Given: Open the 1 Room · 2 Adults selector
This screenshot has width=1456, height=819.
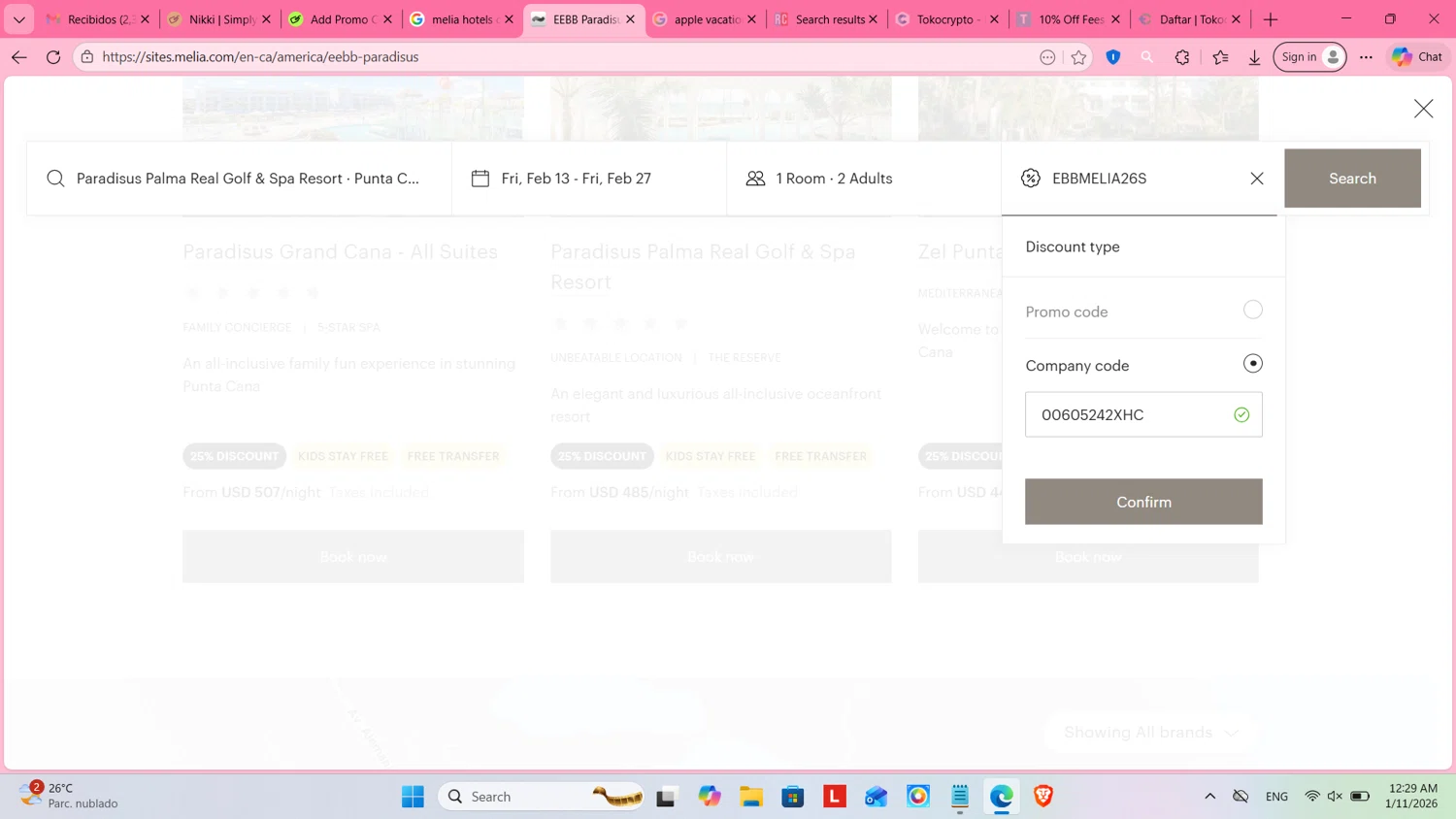Looking at the screenshot, I should click(x=864, y=179).
